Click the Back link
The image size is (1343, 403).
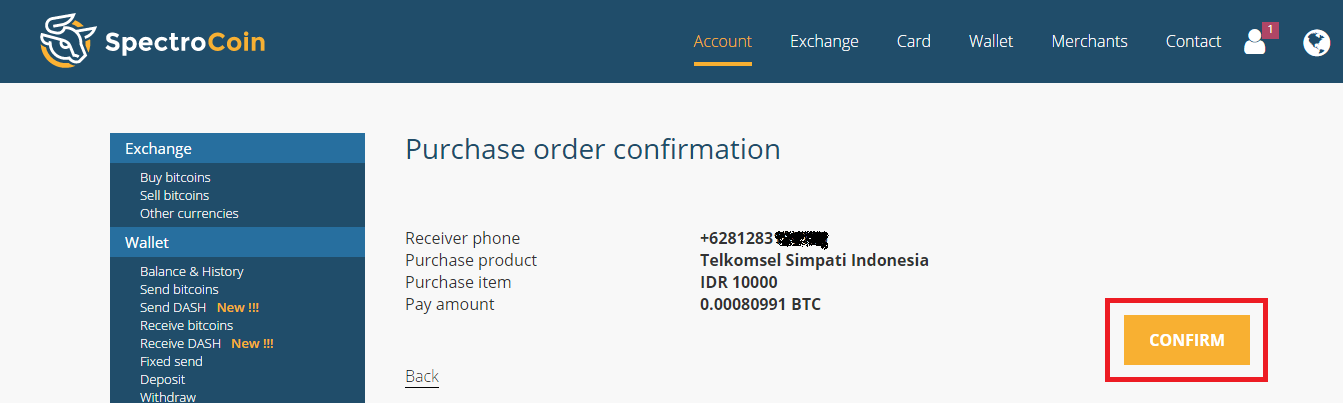pyautogui.click(x=422, y=376)
